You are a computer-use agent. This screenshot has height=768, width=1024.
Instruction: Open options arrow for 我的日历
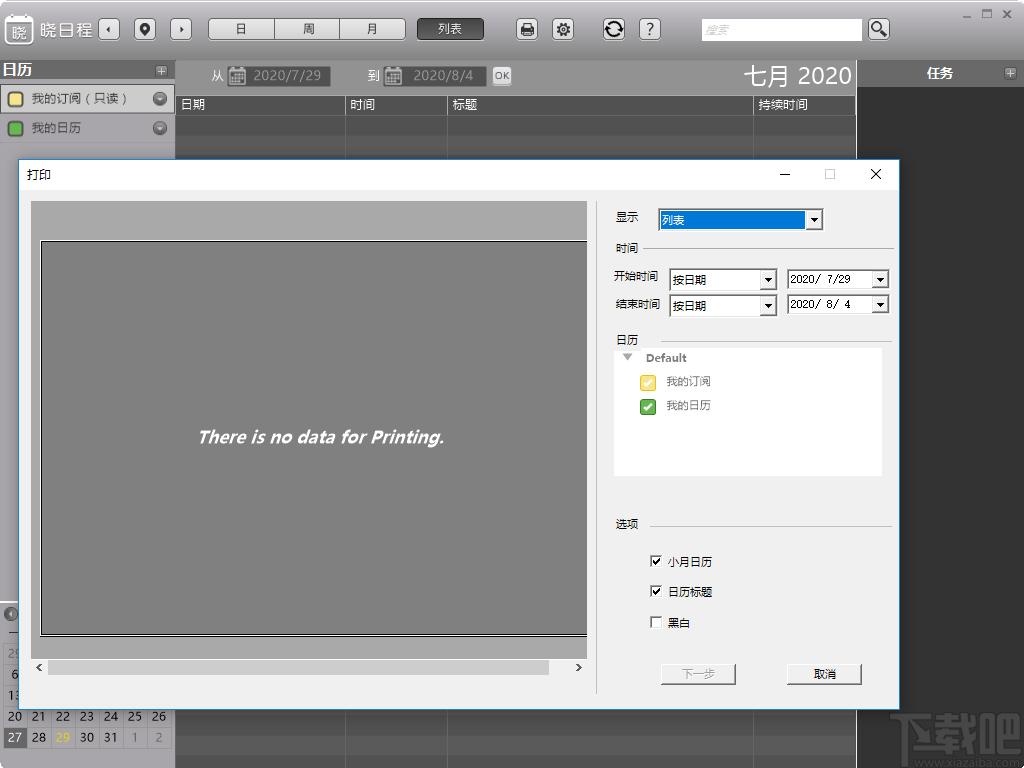[160, 128]
